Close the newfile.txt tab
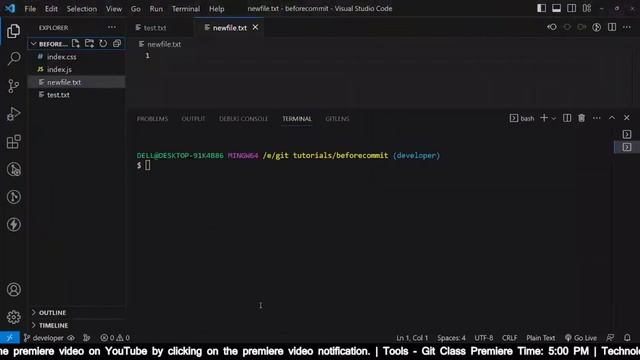The width and height of the screenshot is (640, 360). point(255,27)
